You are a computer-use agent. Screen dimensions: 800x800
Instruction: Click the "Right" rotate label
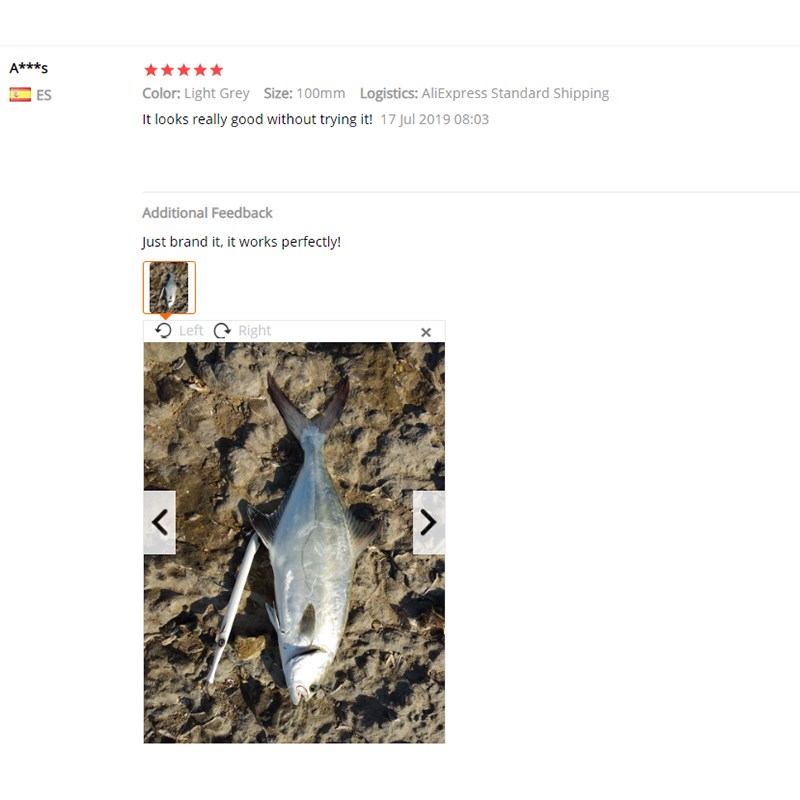255,331
